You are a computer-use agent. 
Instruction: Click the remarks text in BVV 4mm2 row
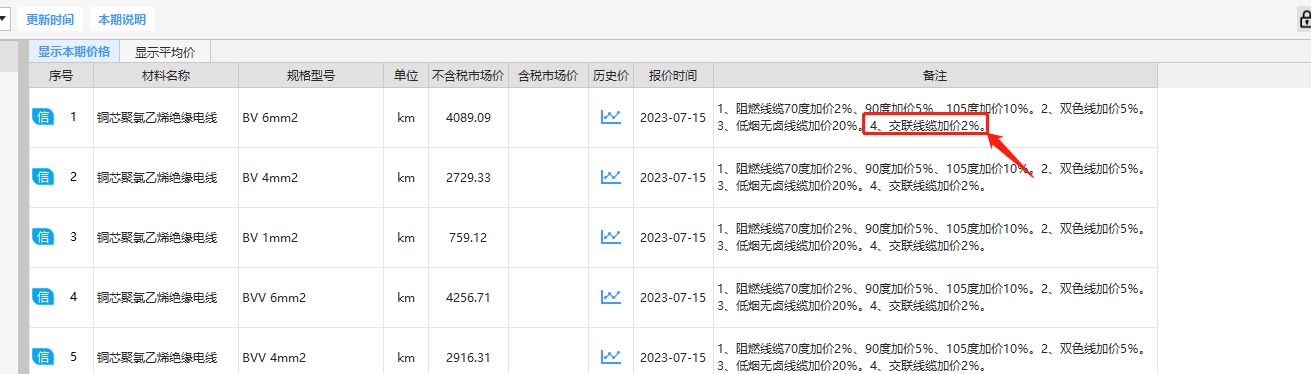coord(932,357)
